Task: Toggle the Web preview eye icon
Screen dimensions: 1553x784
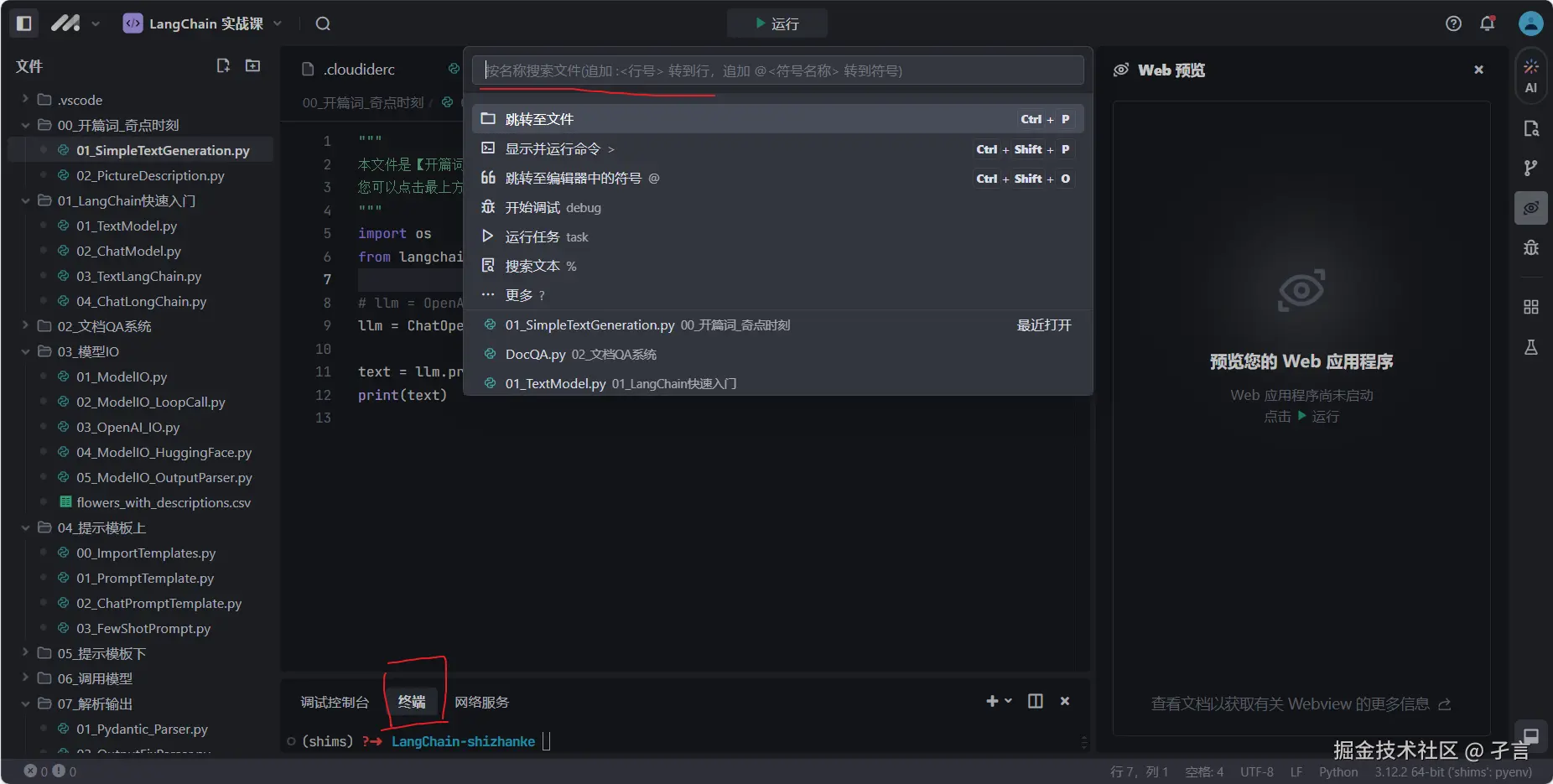Action: click(1531, 208)
